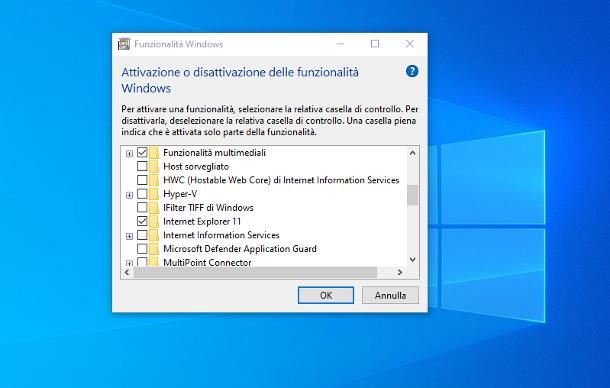Image resolution: width=610 pixels, height=388 pixels.
Task: Uncheck the Funzionalità multimediali checkbox
Action: (142, 153)
